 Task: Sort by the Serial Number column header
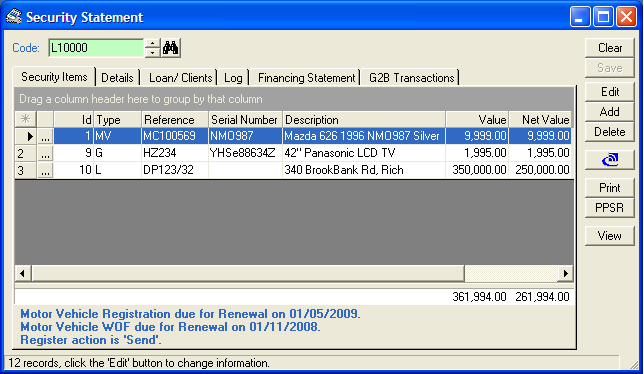click(x=246, y=119)
